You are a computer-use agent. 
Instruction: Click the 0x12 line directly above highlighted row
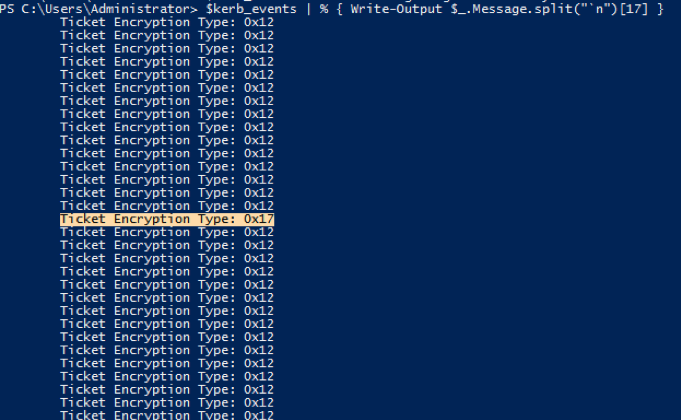(167, 206)
